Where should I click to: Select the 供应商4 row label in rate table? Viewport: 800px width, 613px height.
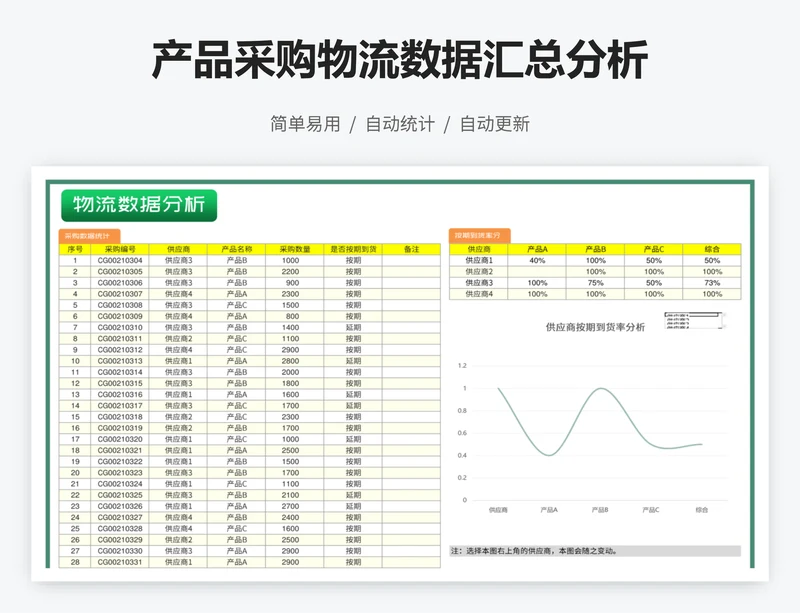[479, 294]
